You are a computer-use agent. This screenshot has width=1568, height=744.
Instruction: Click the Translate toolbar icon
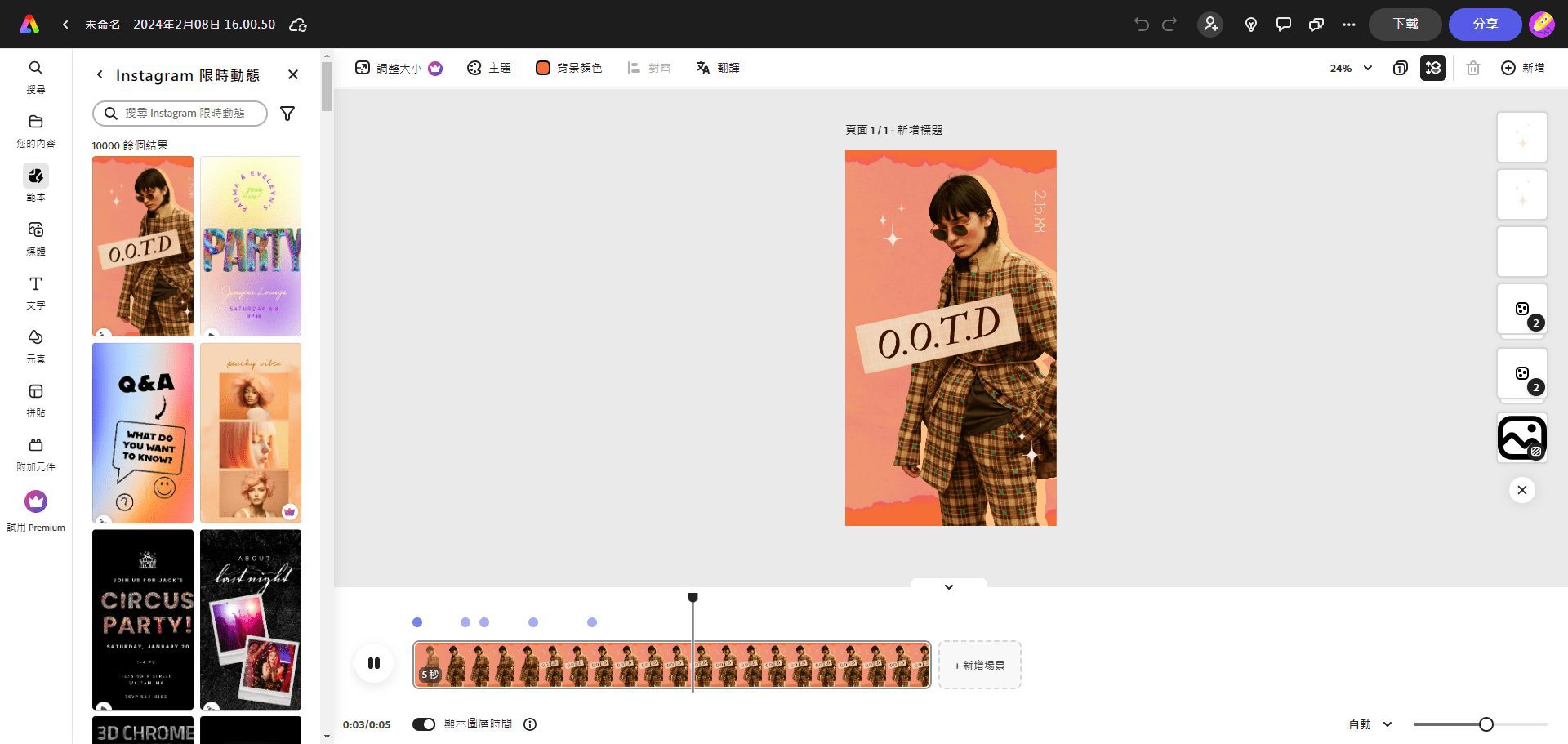click(718, 68)
